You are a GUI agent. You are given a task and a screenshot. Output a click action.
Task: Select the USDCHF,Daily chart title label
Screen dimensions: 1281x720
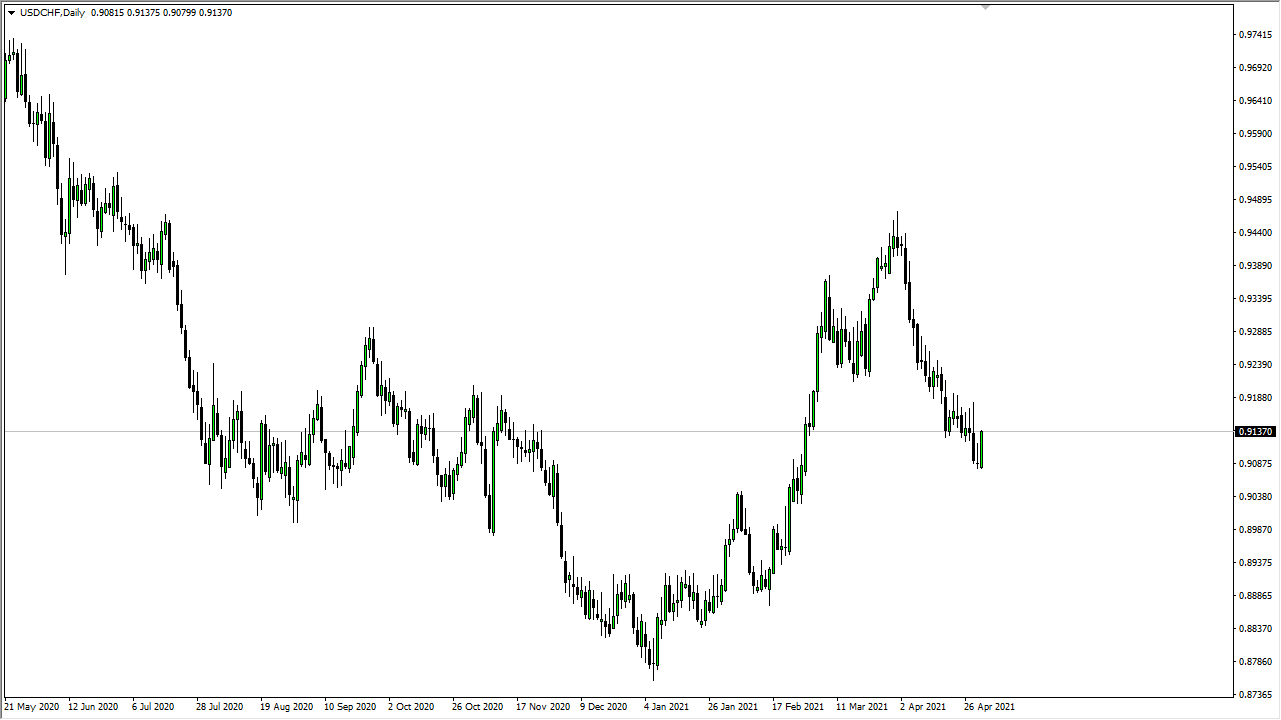click(55, 15)
